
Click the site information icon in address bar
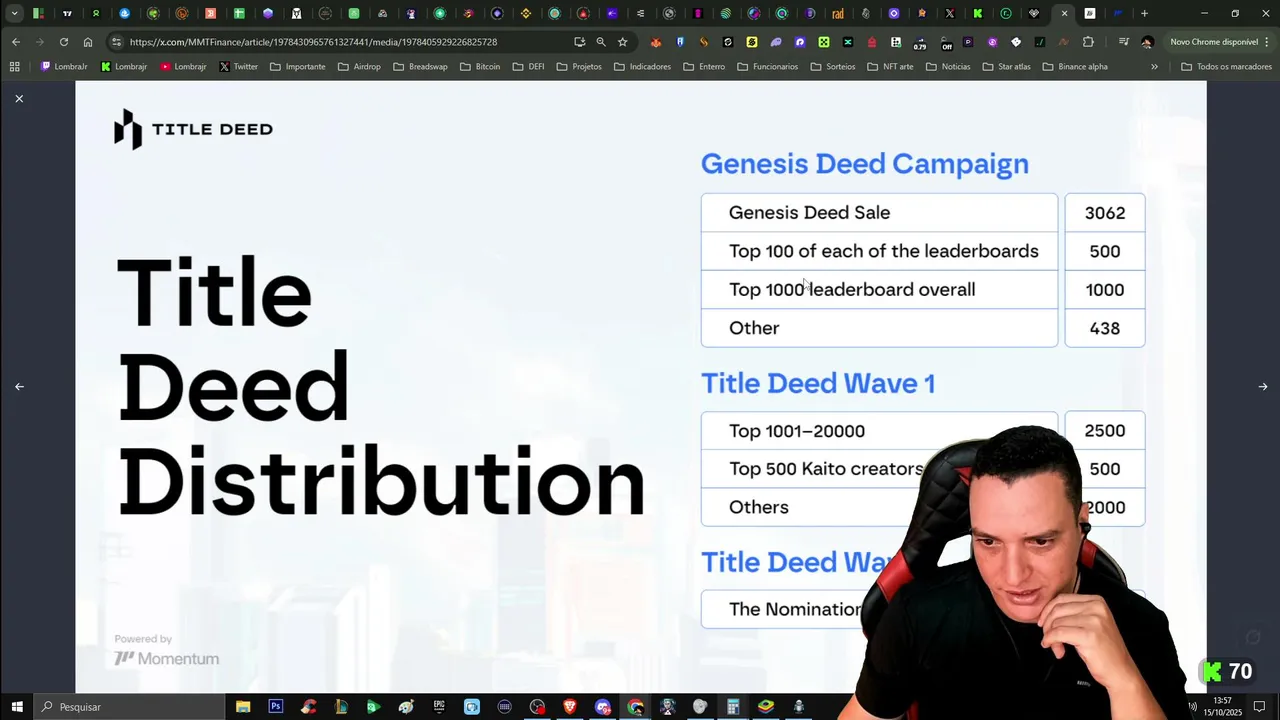pos(117,42)
